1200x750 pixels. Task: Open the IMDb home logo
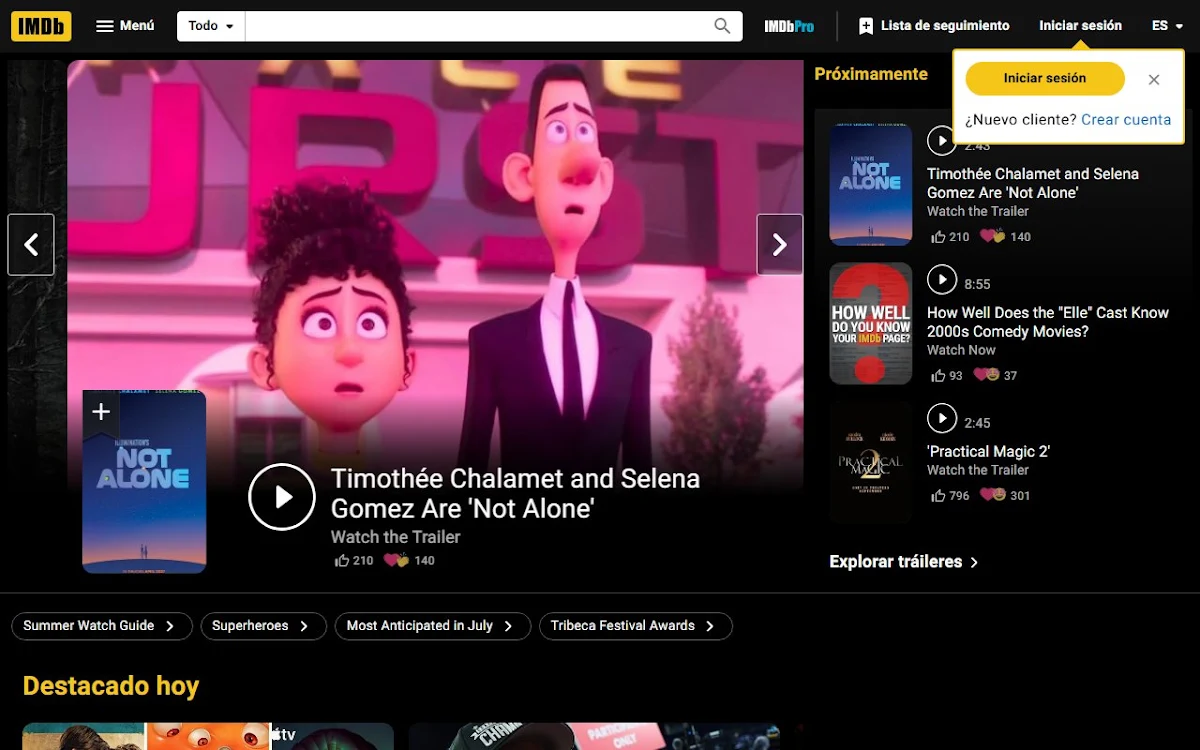click(41, 26)
